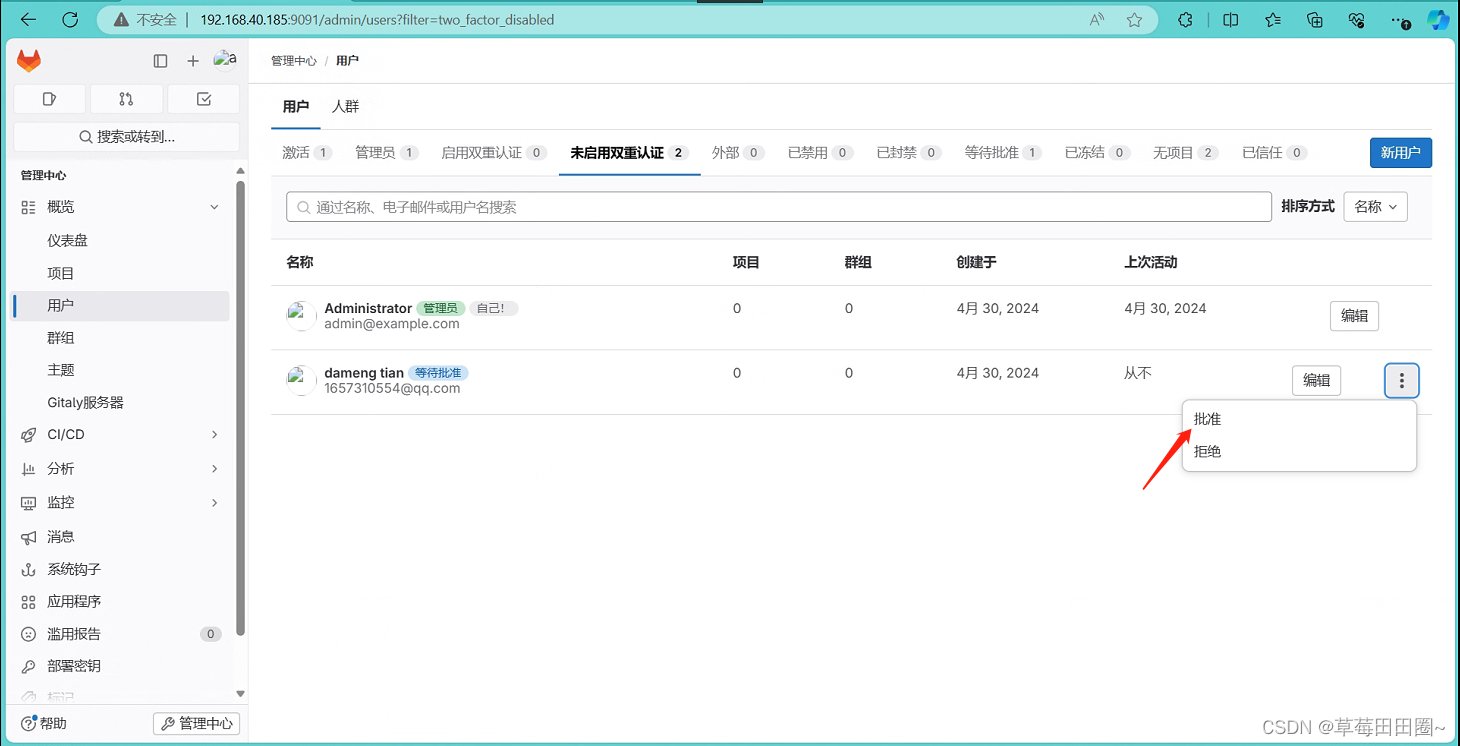Open 项目 in sidebar
The height and width of the screenshot is (746, 1460).
coord(121,273)
